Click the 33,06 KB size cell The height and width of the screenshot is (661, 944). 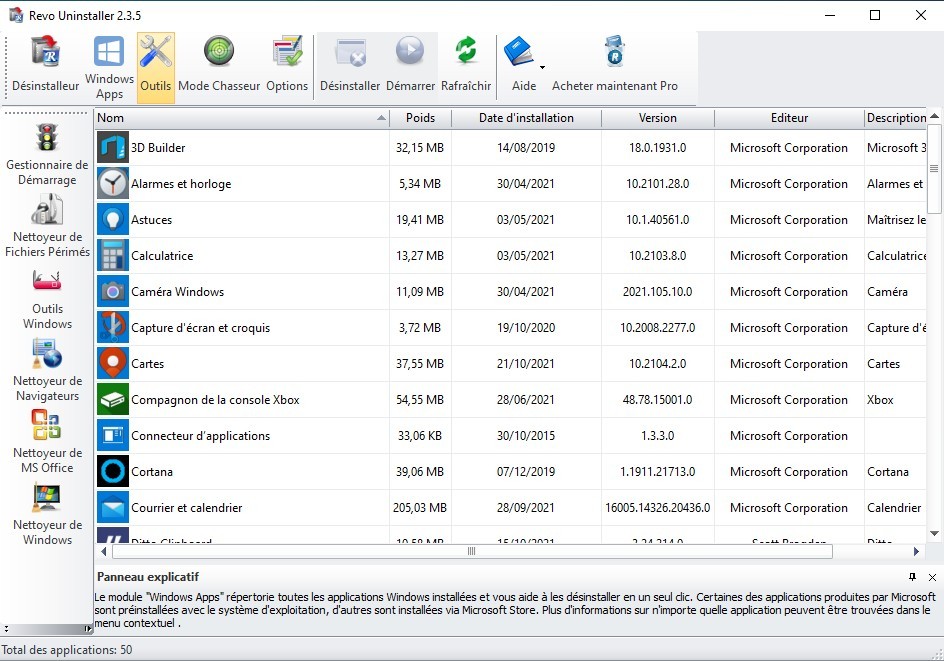(420, 436)
